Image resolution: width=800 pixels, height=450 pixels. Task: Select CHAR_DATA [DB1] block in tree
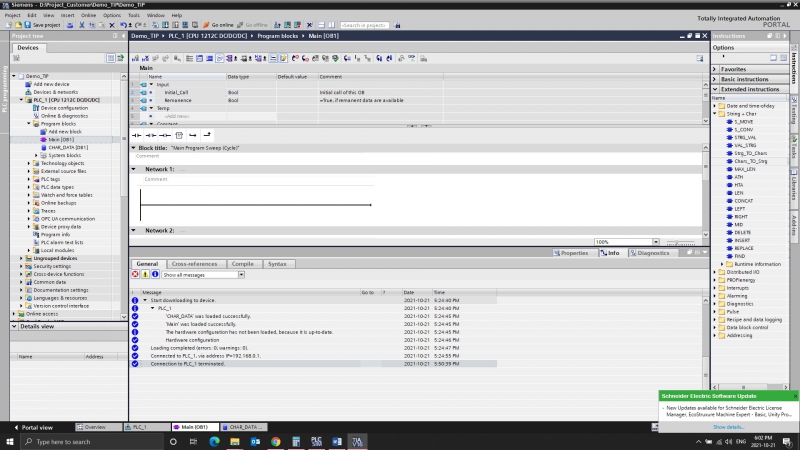(x=68, y=147)
